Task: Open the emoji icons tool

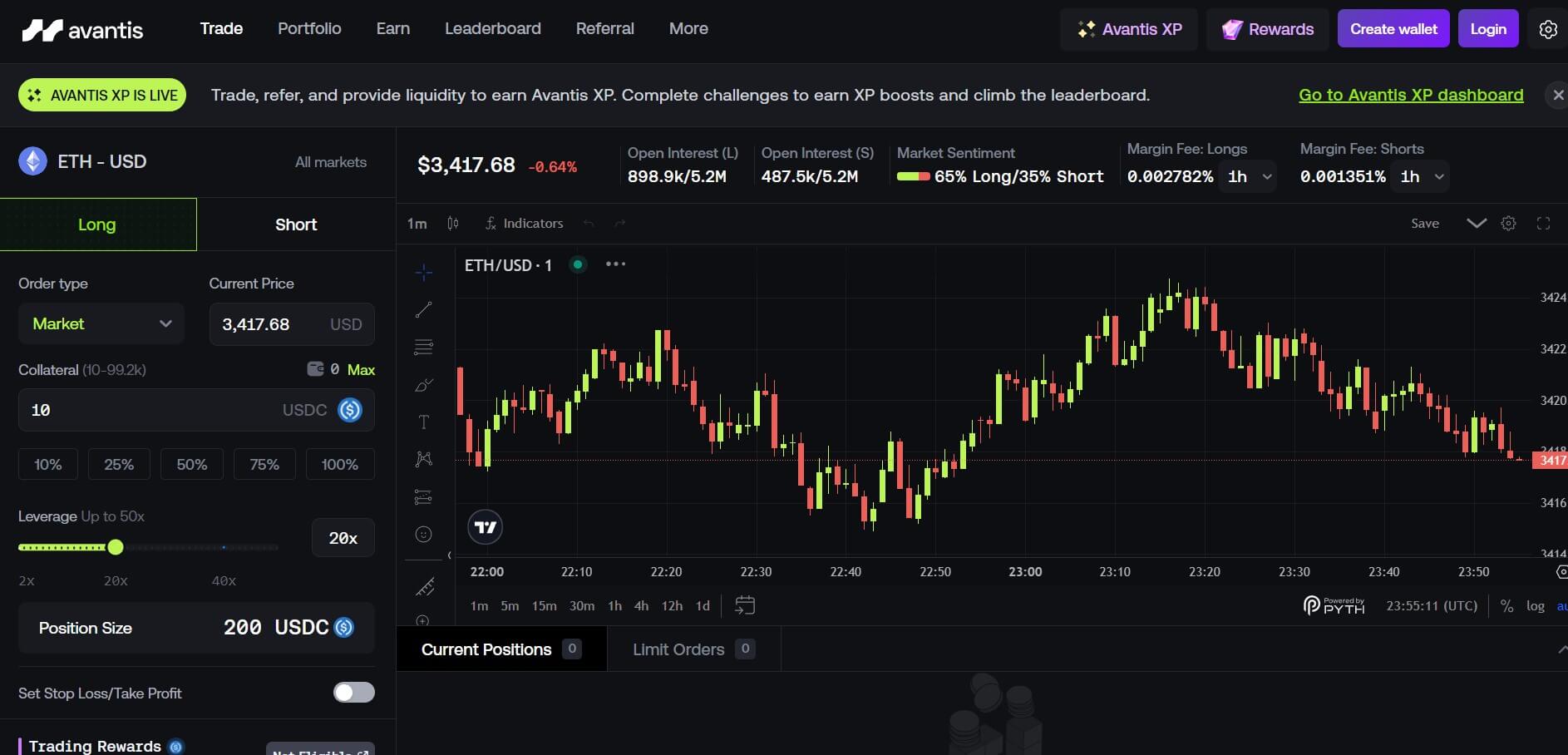Action: tap(423, 534)
